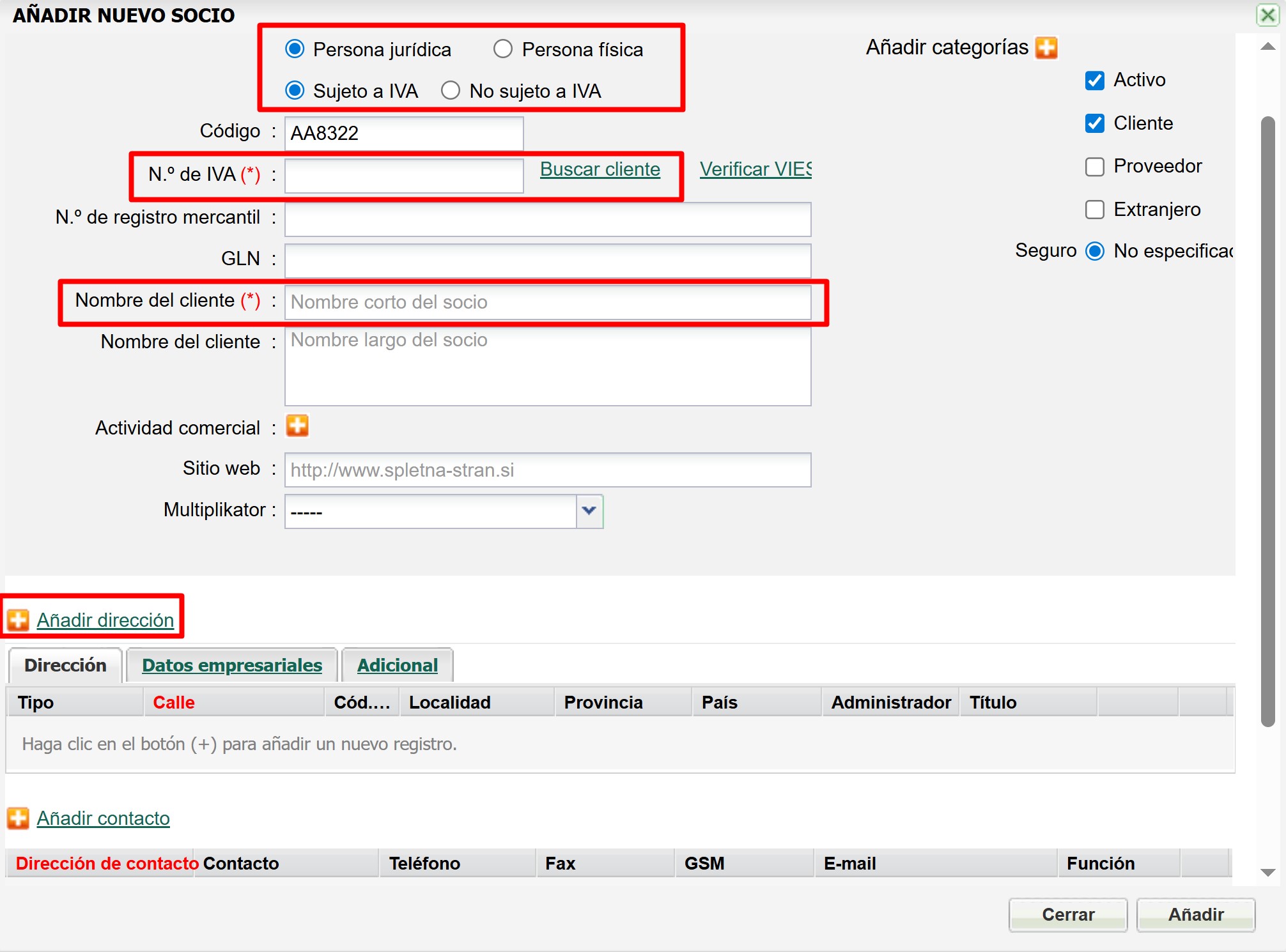1286x952 pixels.
Task: Click the scroll up arrow
Action: coord(1267,47)
